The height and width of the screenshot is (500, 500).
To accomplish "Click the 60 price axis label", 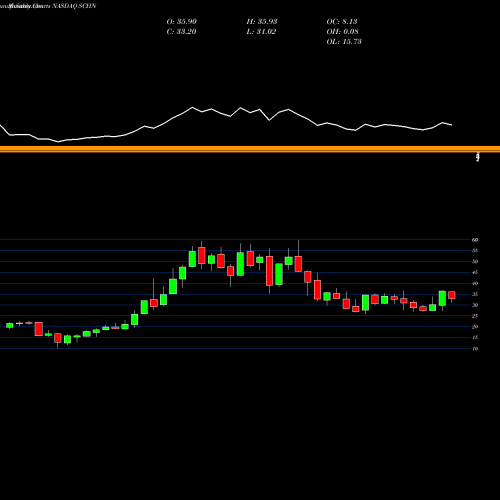I will (475, 240).
